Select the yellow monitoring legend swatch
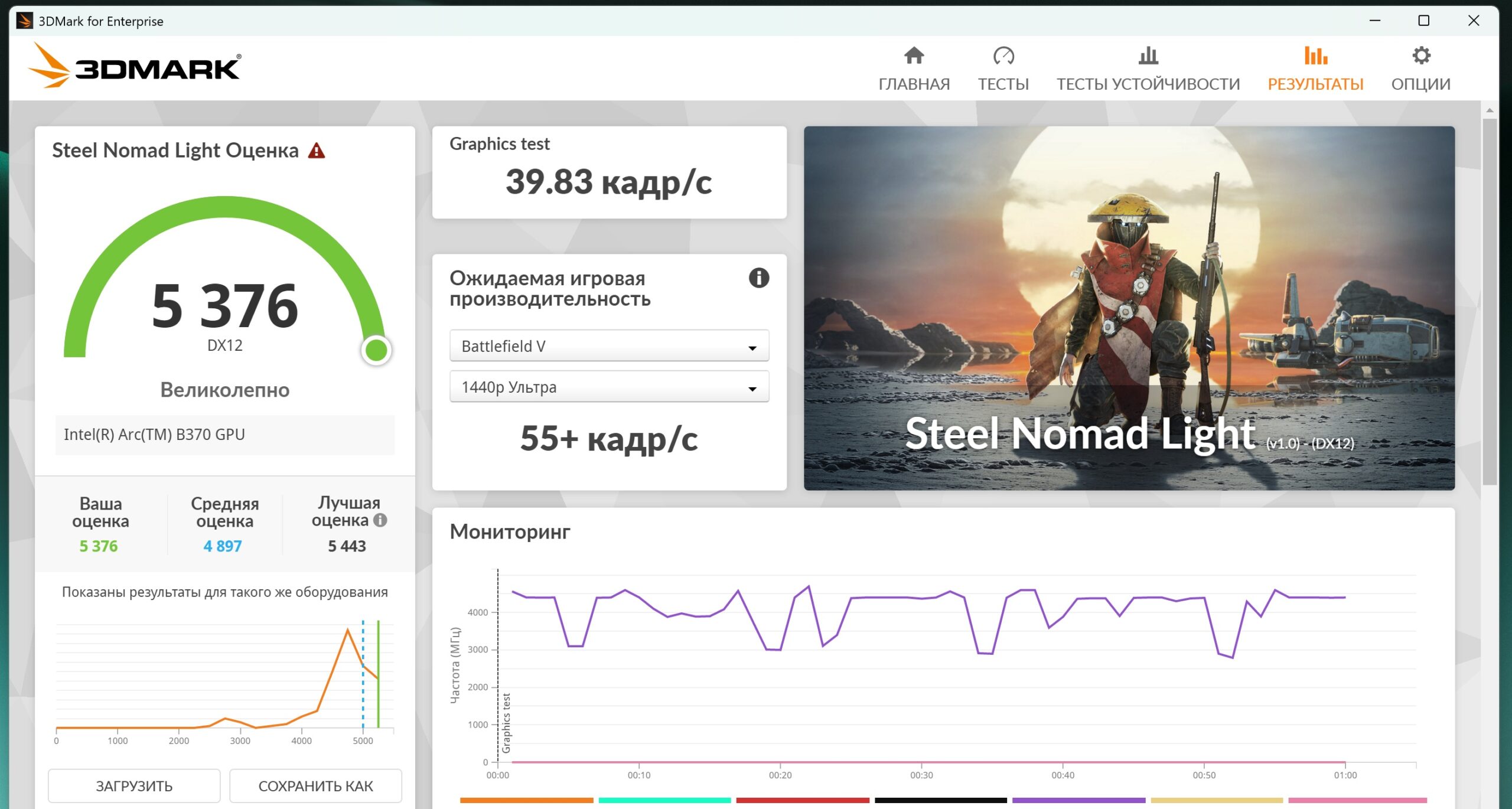Image resolution: width=1512 pixels, height=809 pixels. (1217, 800)
